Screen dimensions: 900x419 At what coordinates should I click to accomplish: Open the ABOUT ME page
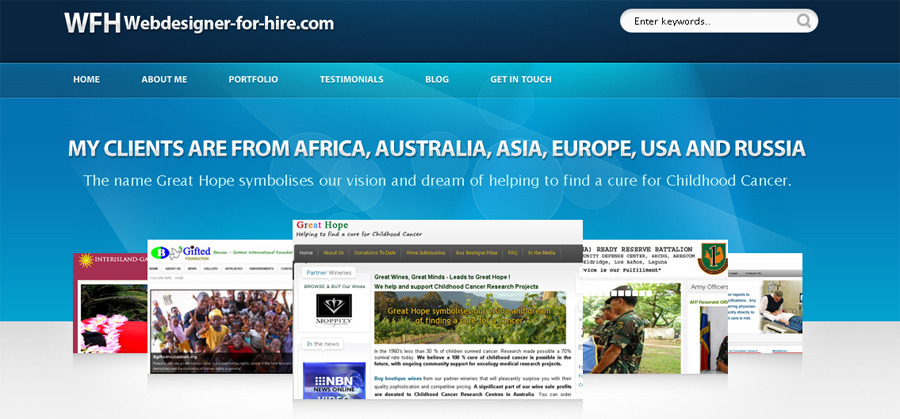click(x=164, y=80)
